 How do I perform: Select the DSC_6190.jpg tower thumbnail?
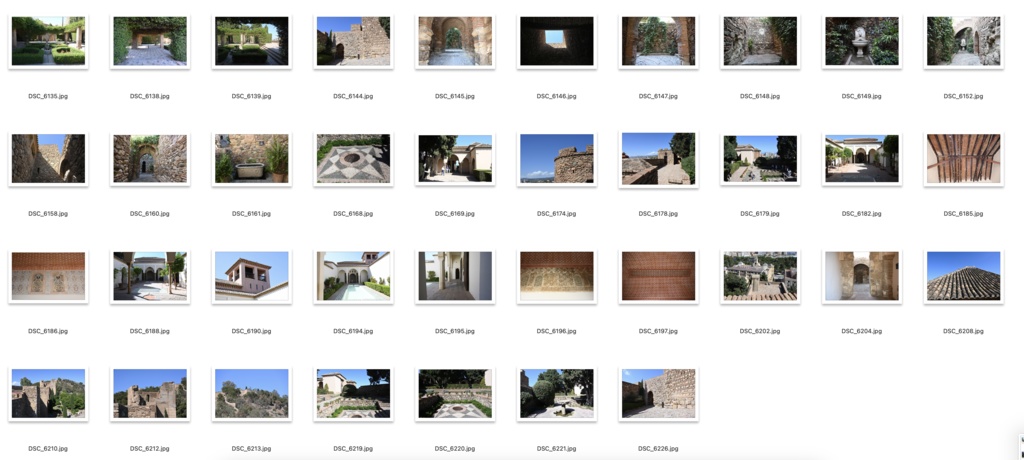click(251, 276)
